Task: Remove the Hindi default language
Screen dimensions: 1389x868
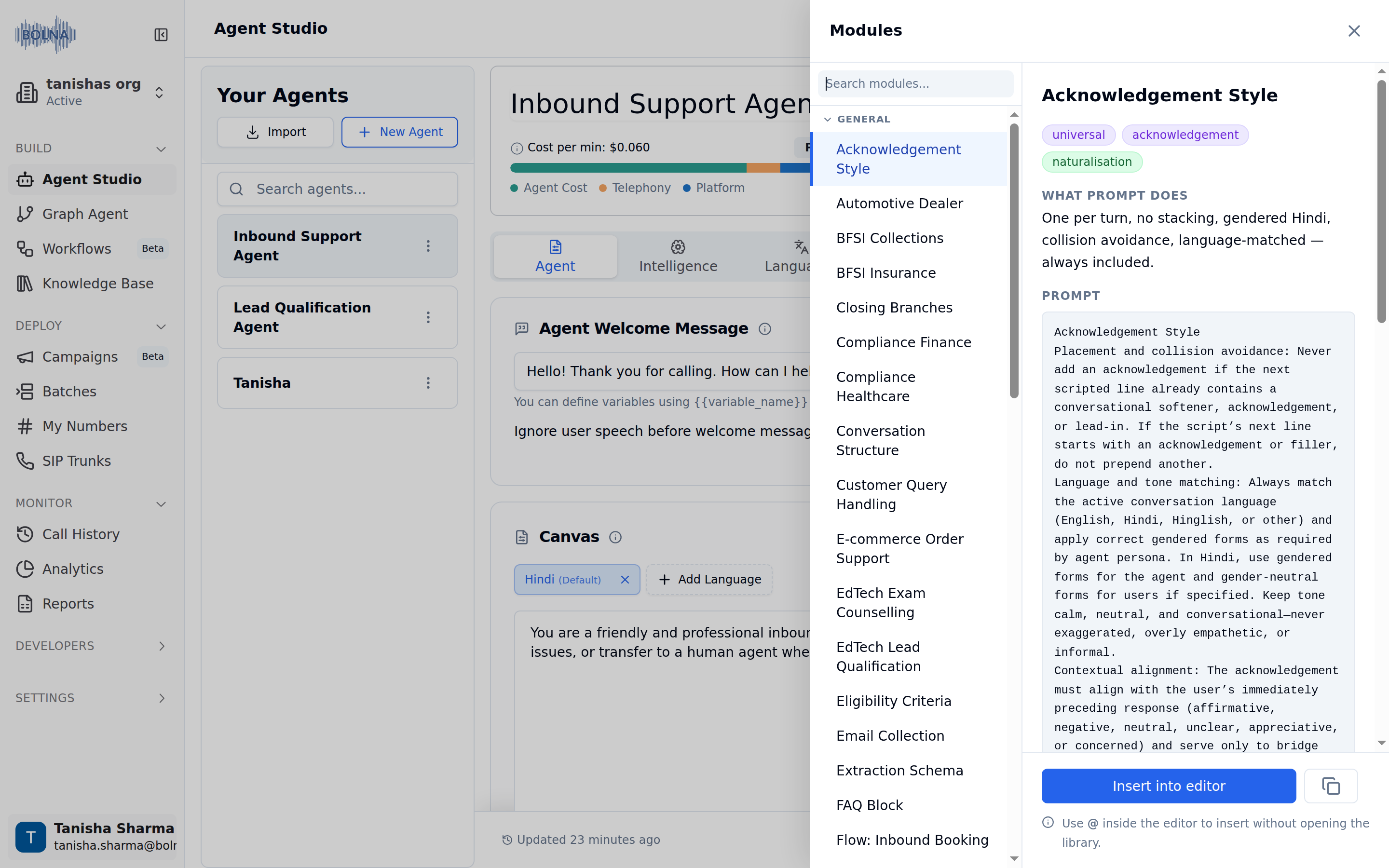Action: pos(625,580)
